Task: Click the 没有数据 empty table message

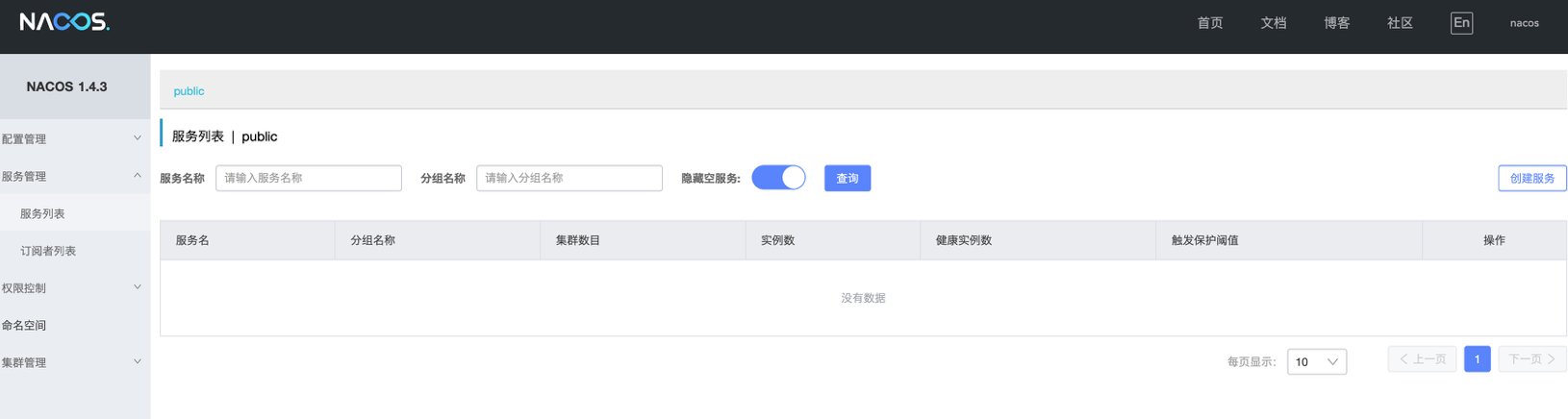Action: pos(863,298)
